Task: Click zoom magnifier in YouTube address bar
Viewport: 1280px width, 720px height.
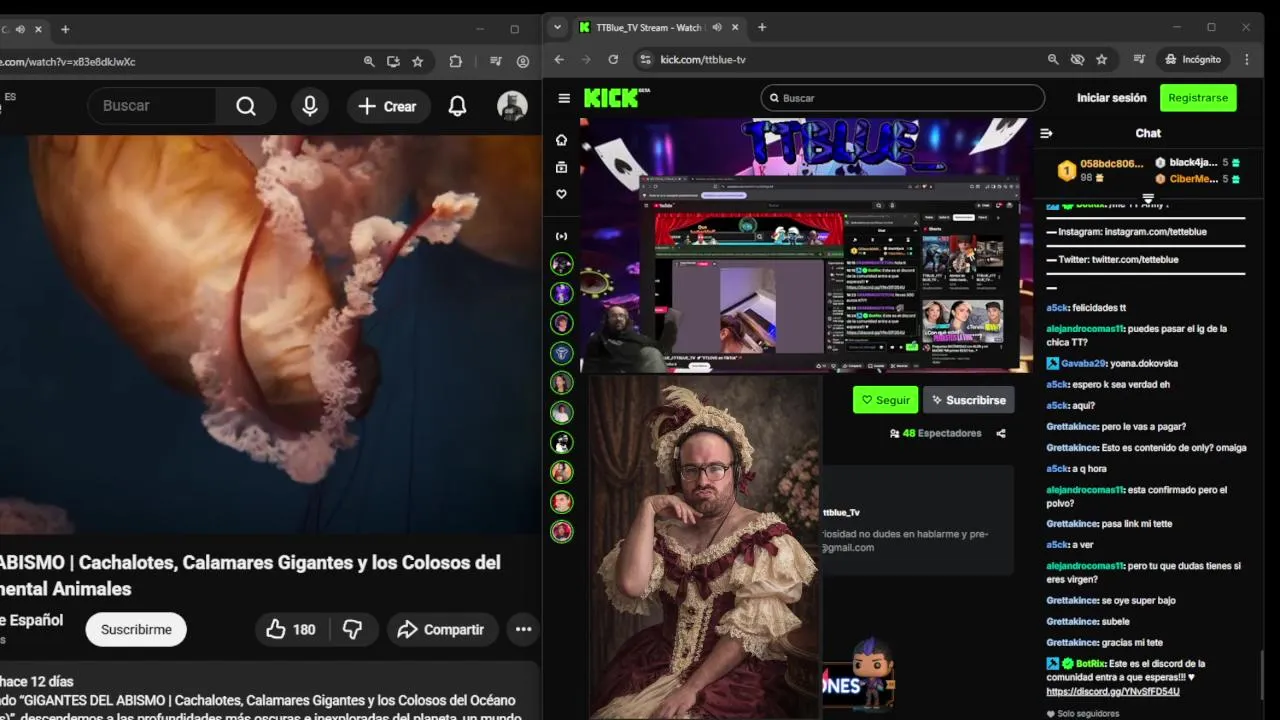Action: pos(369,61)
